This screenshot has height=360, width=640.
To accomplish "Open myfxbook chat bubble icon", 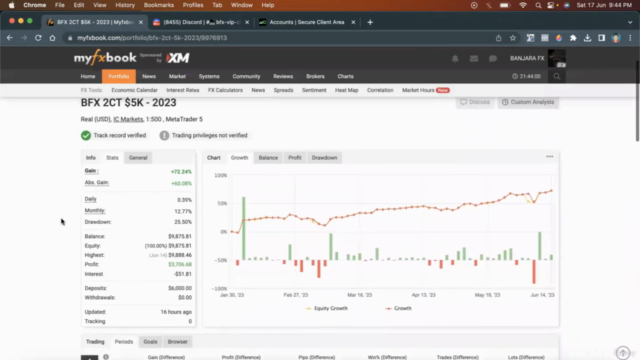I will [493, 58].
